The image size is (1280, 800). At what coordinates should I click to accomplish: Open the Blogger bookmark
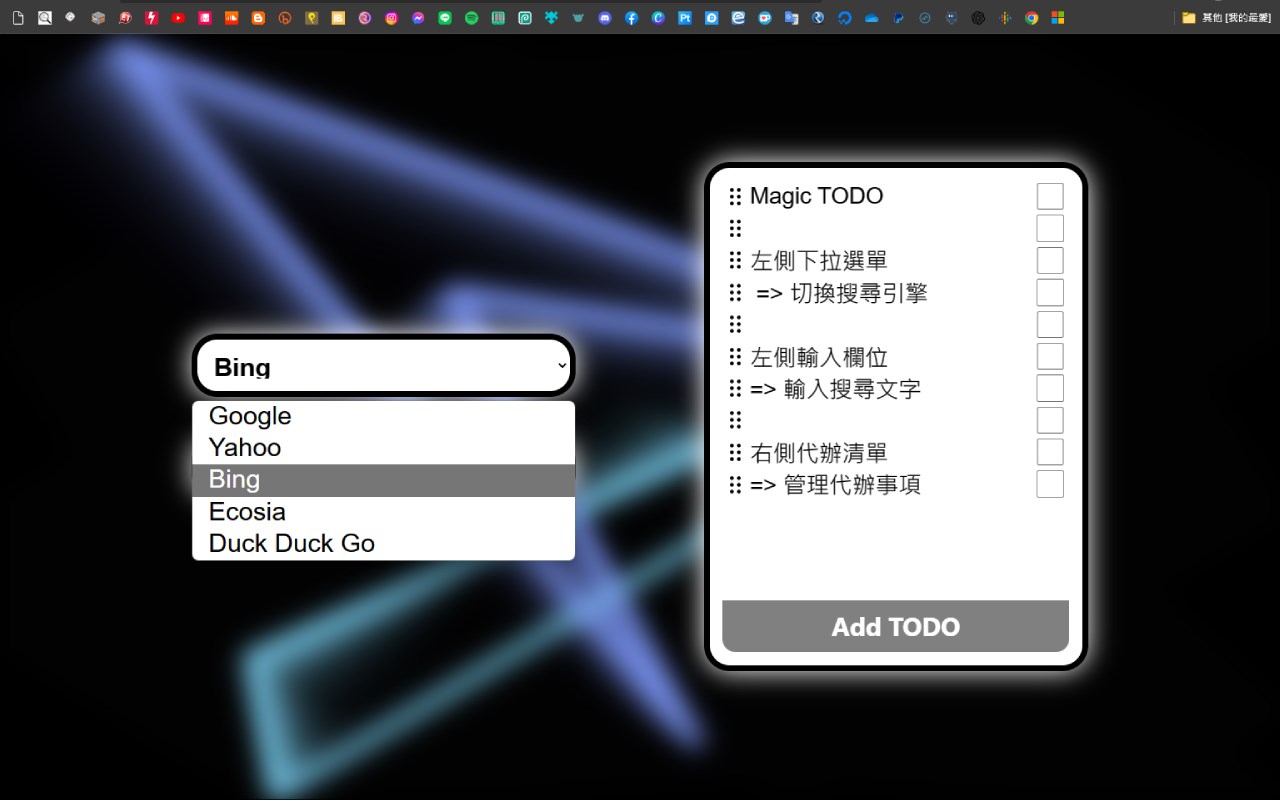click(x=258, y=18)
